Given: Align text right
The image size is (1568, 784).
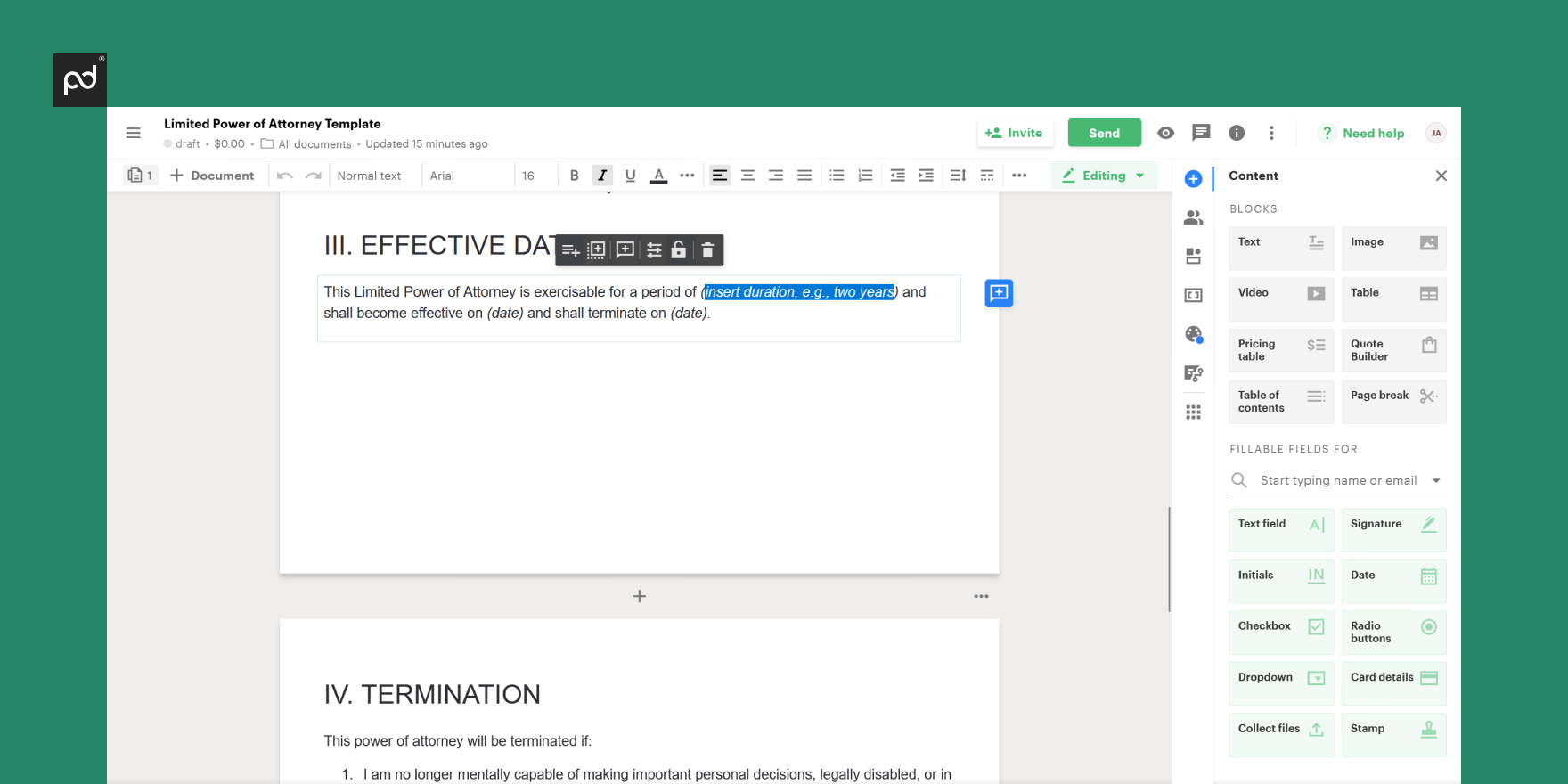Looking at the screenshot, I should (776, 176).
